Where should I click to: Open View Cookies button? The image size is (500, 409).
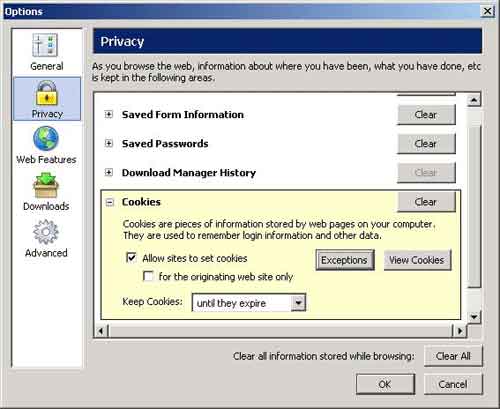click(x=417, y=260)
